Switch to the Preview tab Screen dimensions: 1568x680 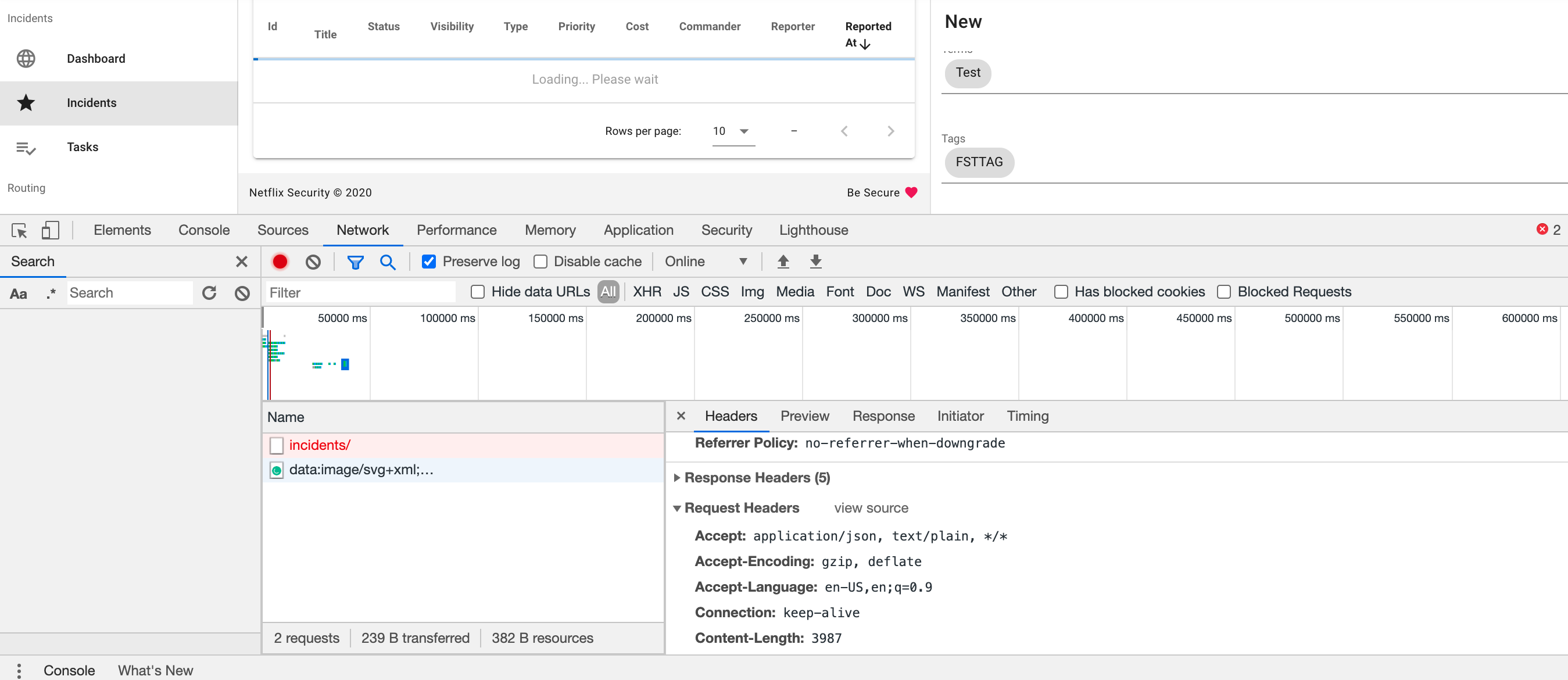(805, 416)
